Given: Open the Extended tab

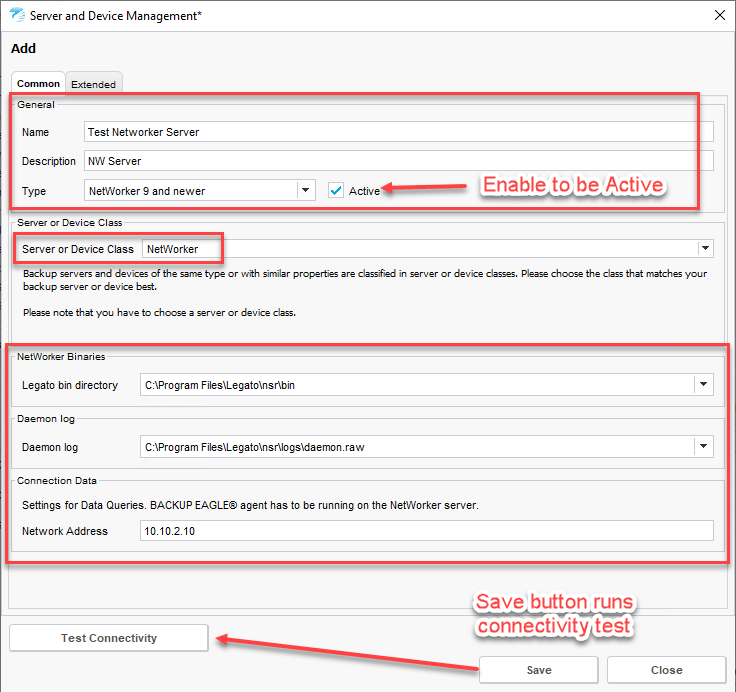Looking at the screenshot, I should coord(93,84).
